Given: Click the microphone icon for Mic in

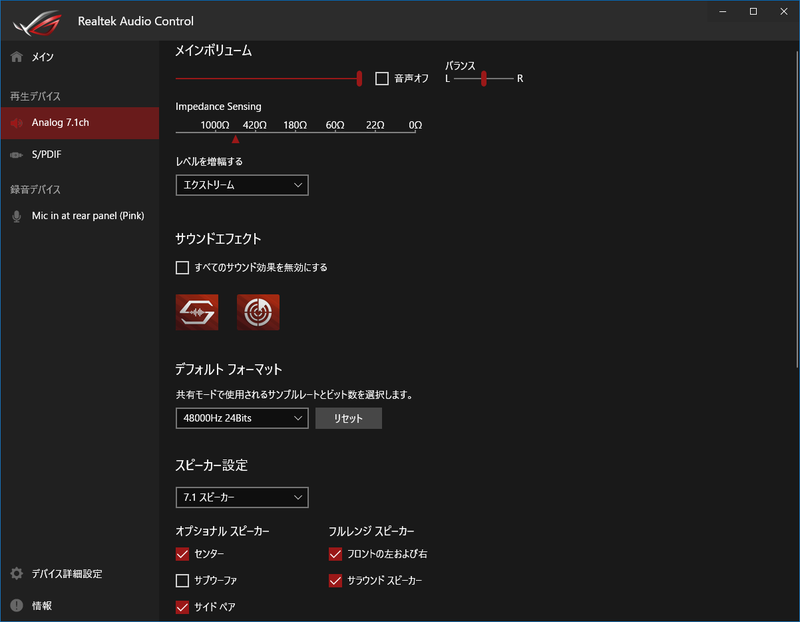Looking at the screenshot, I should click(x=16, y=216).
